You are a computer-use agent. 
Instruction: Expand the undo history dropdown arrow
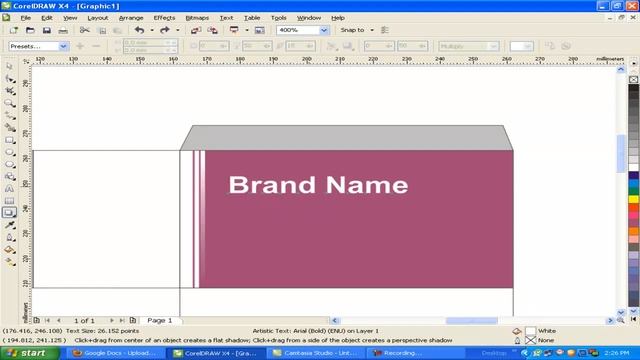coord(152,30)
